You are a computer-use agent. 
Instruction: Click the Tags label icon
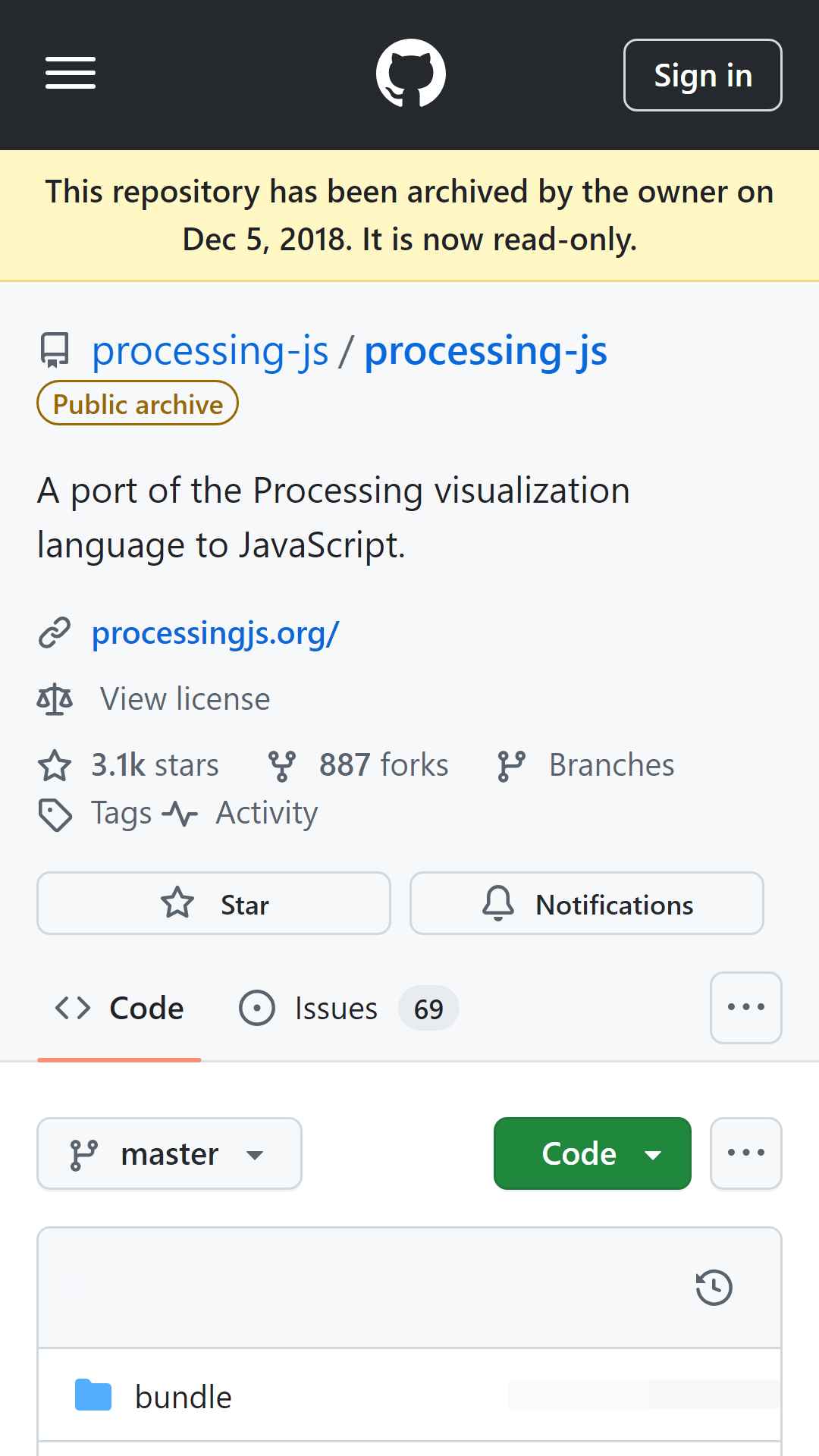click(x=55, y=814)
